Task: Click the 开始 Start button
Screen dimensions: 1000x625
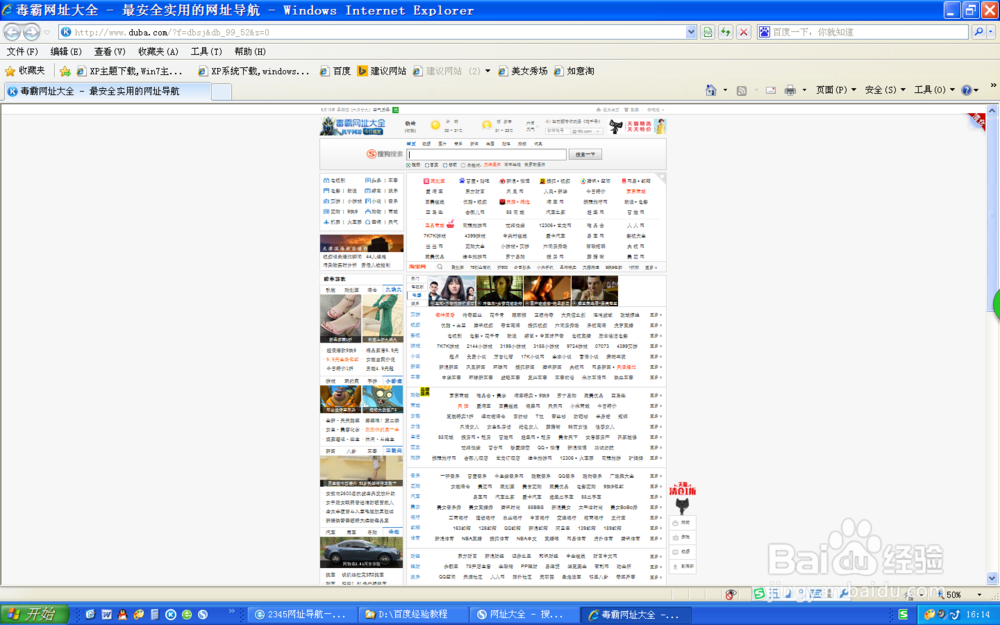Action: point(35,614)
